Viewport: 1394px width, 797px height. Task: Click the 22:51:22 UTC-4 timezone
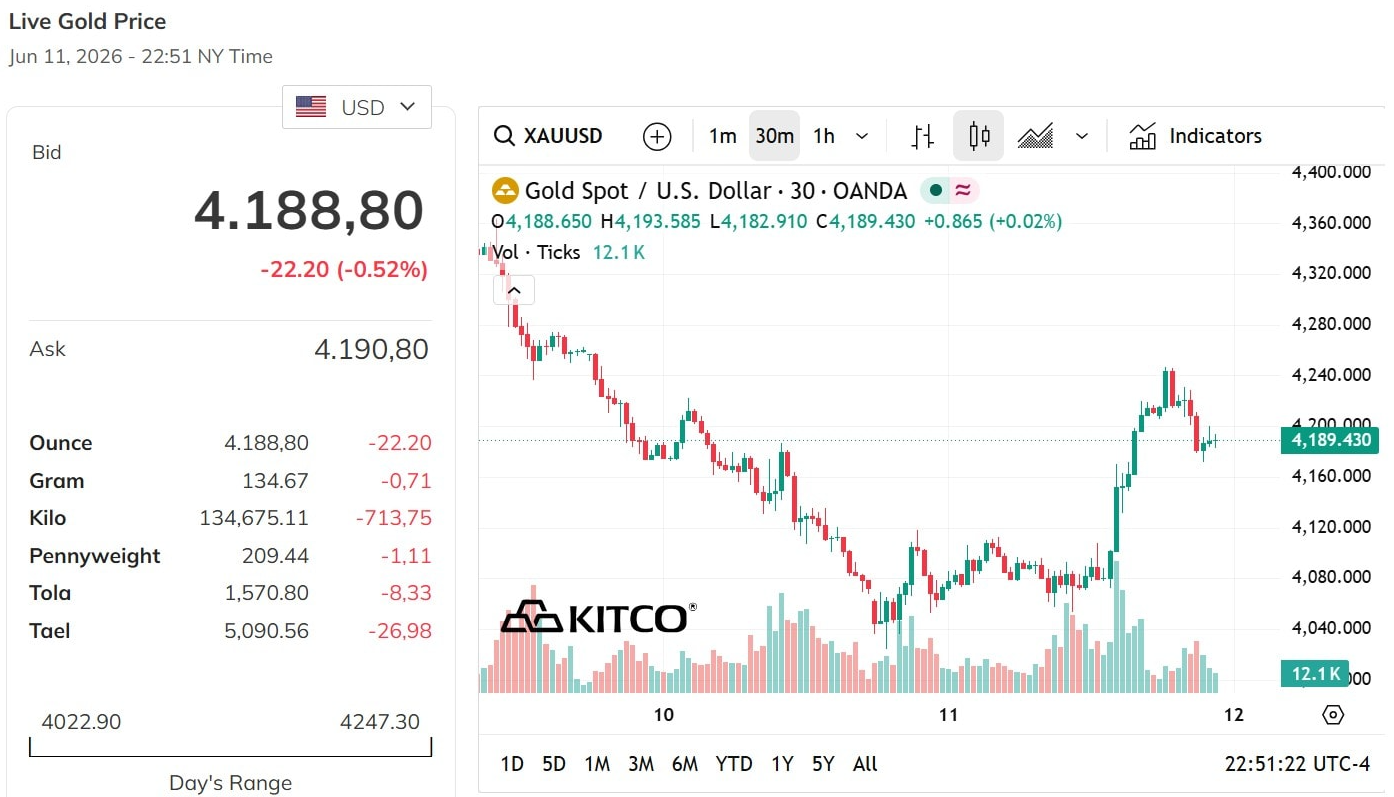tap(1297, 764)
